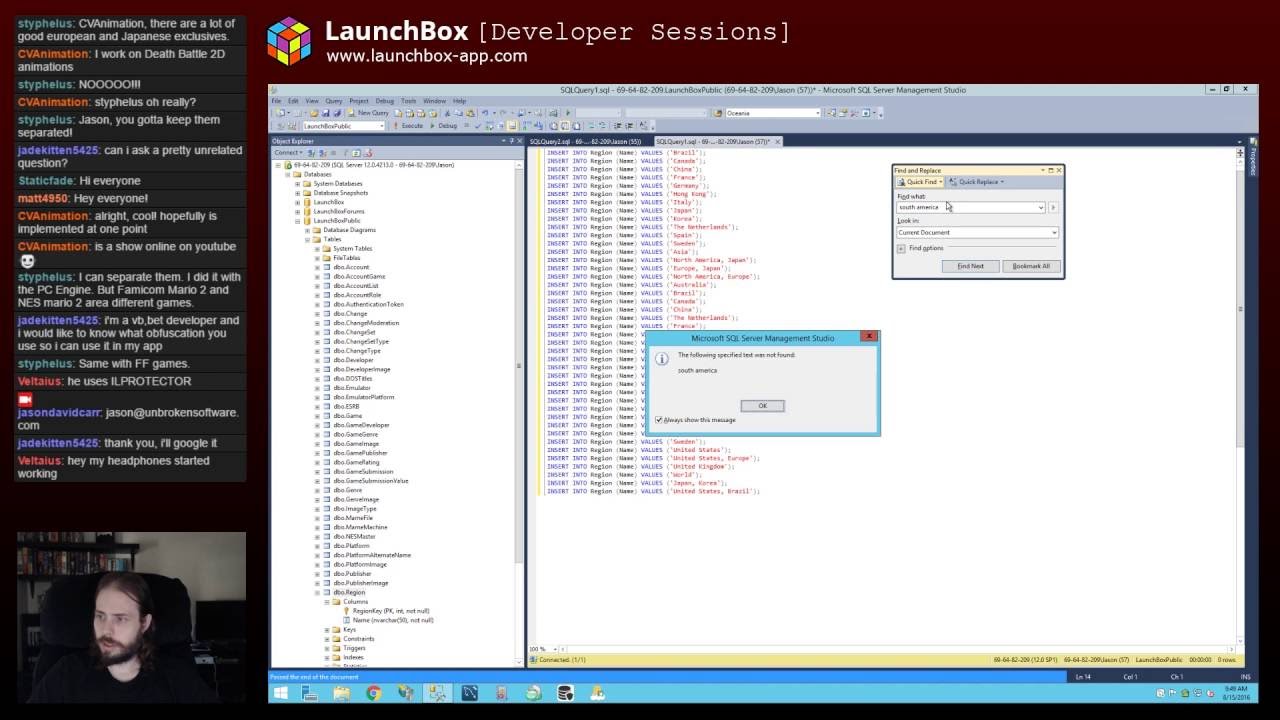The image size is (1280, 720).
Task: Close the SQLQuery1.sql tab
Action: [778, 141]
